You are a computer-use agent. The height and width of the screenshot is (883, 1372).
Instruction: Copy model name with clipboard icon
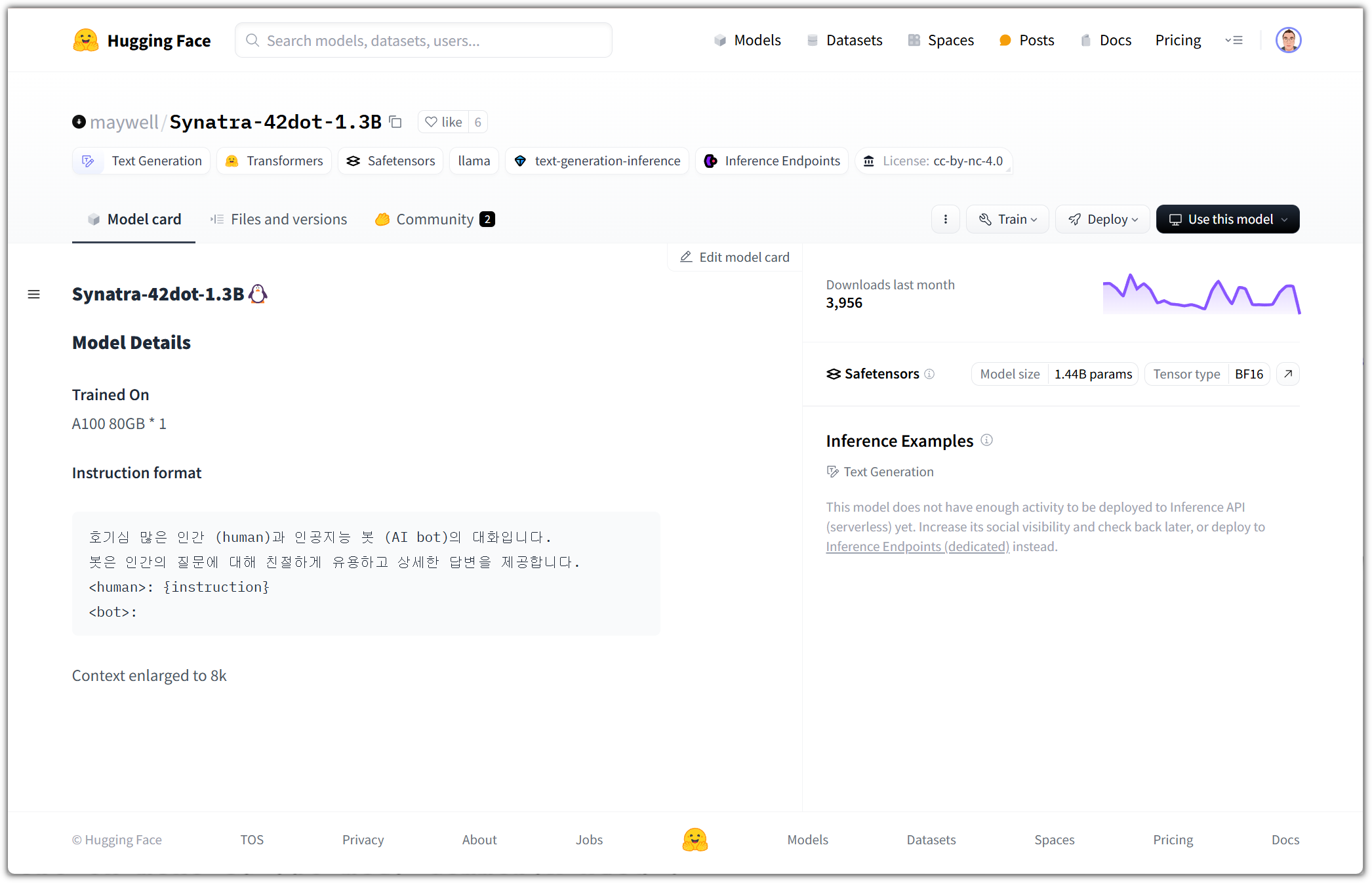(x=395, y=122)
